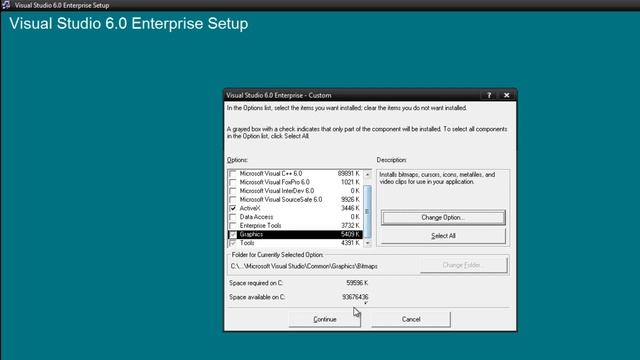Select the Microsoft Visual C++ 6.0 row text
The width and height of the screenshot is (640, 360).
271,173
